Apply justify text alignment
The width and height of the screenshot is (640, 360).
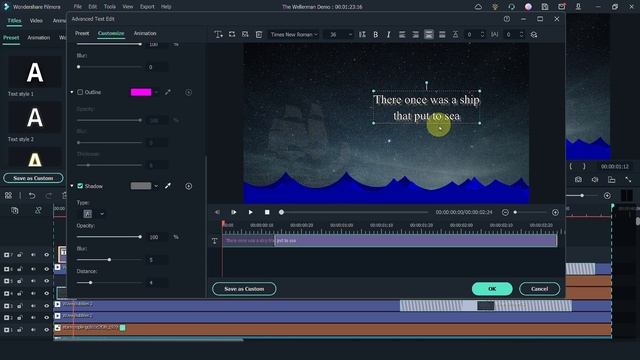coord(442,35)
